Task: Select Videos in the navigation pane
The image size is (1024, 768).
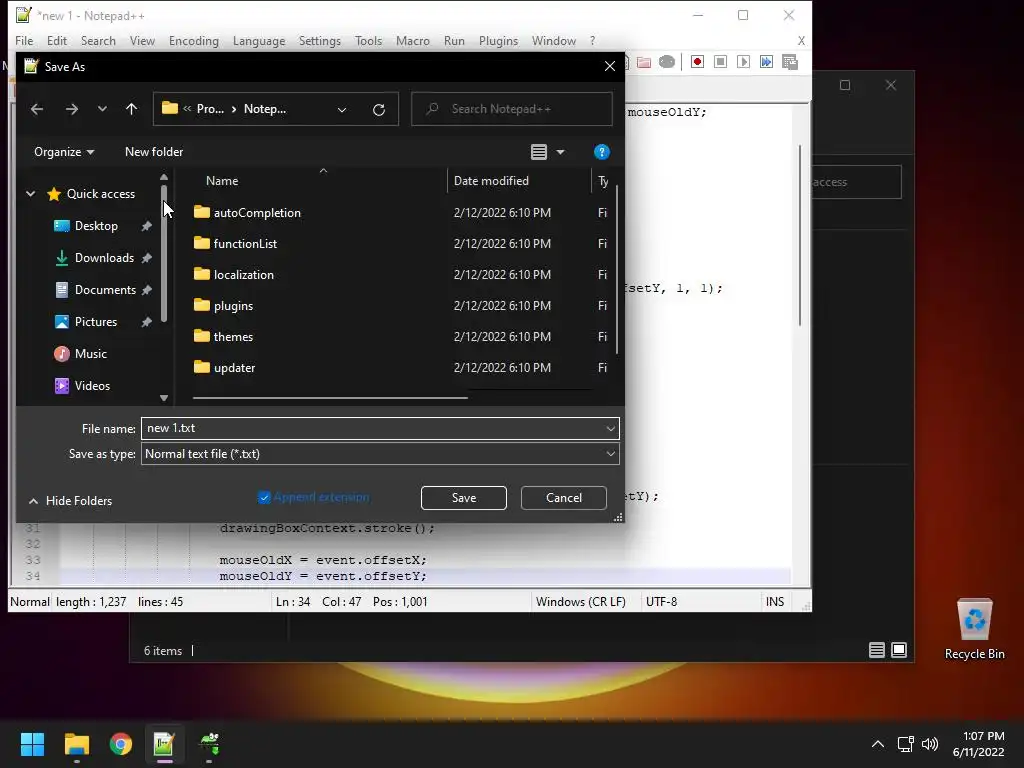Action: click(x=92, y=386)
